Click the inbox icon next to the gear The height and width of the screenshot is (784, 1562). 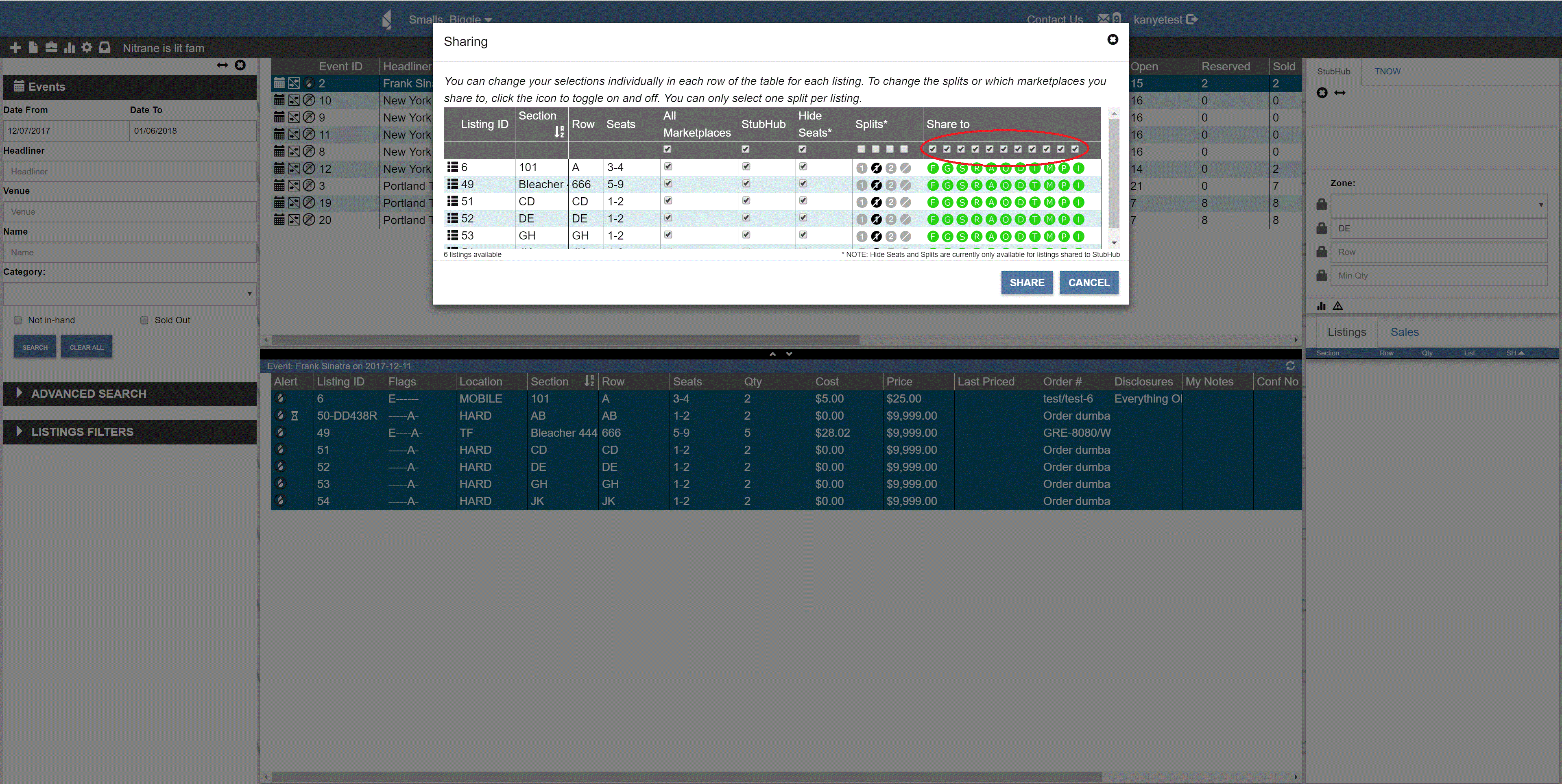click(104, 47)
